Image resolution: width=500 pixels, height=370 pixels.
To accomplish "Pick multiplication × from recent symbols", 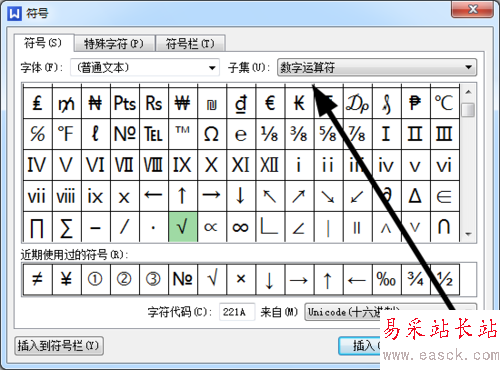I will [241, 279].
